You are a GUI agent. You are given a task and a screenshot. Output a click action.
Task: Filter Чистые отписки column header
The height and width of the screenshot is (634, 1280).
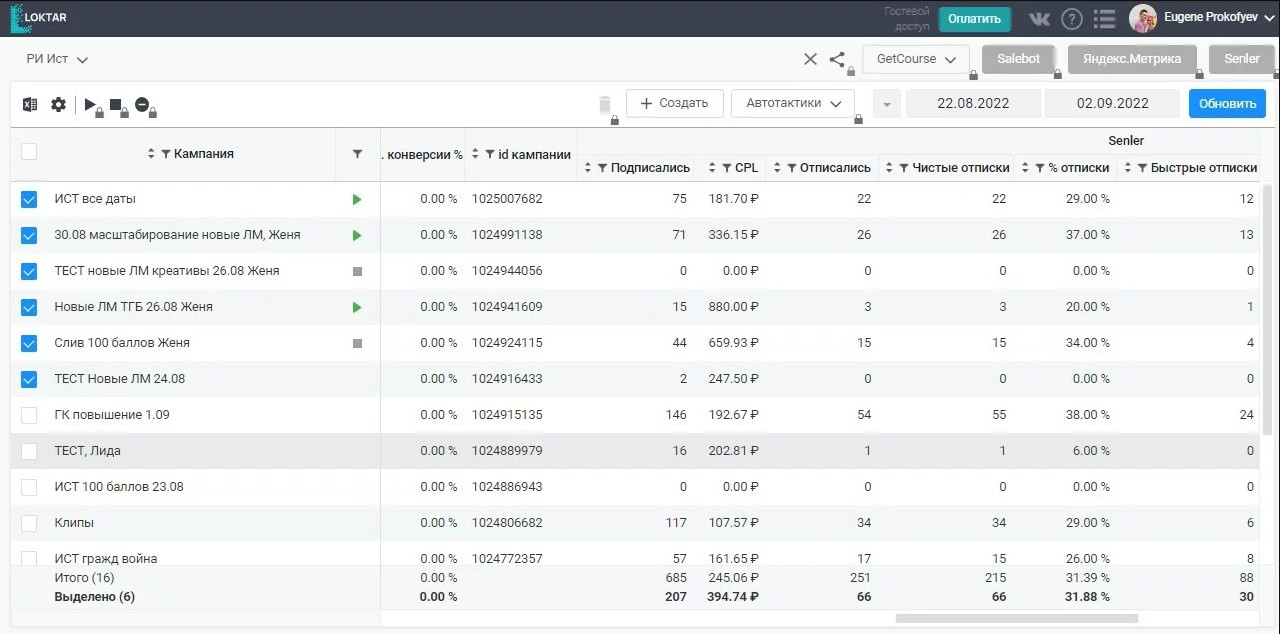point(904,168)
